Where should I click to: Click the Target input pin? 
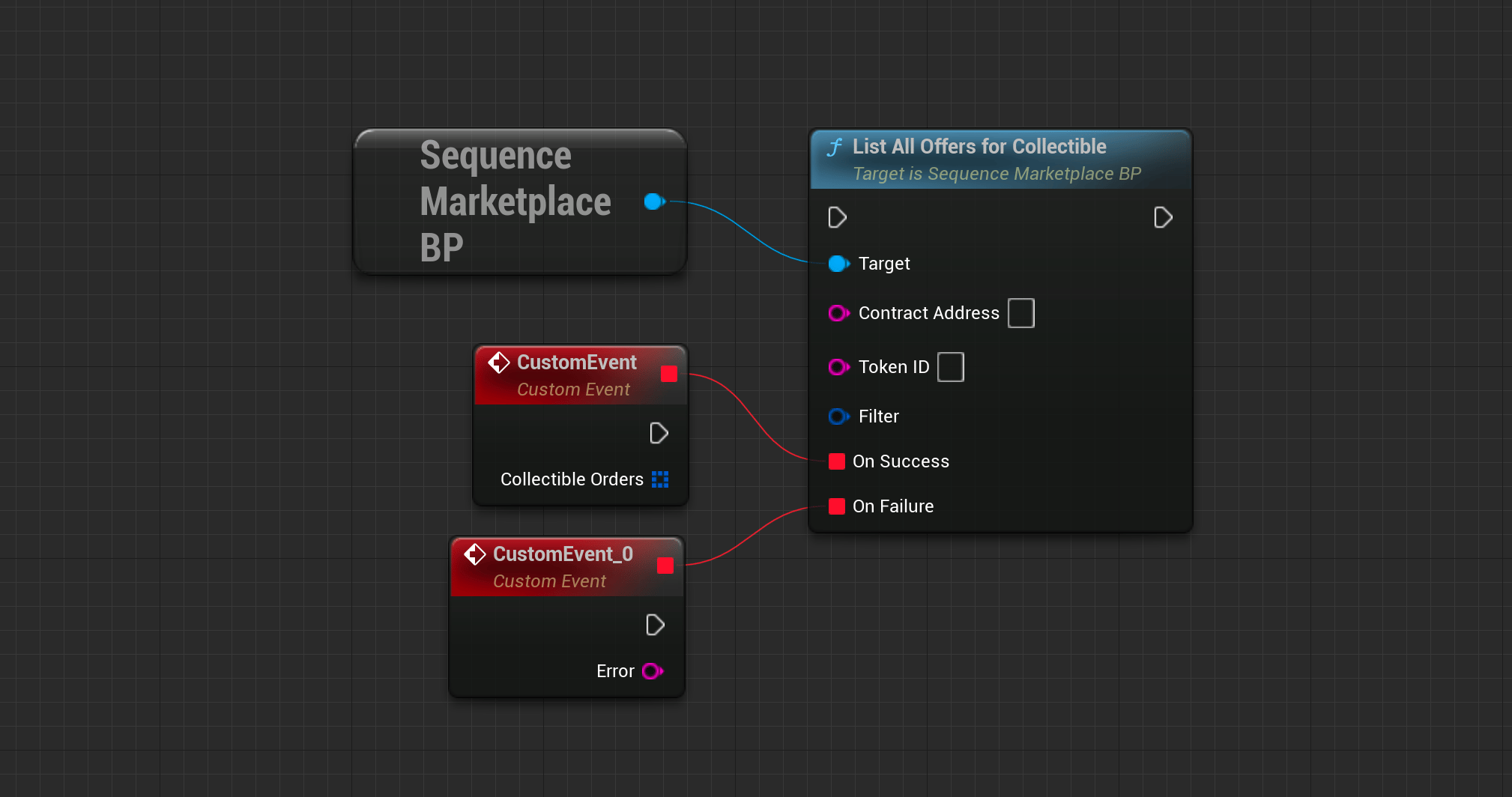click(x=838, y=264)
